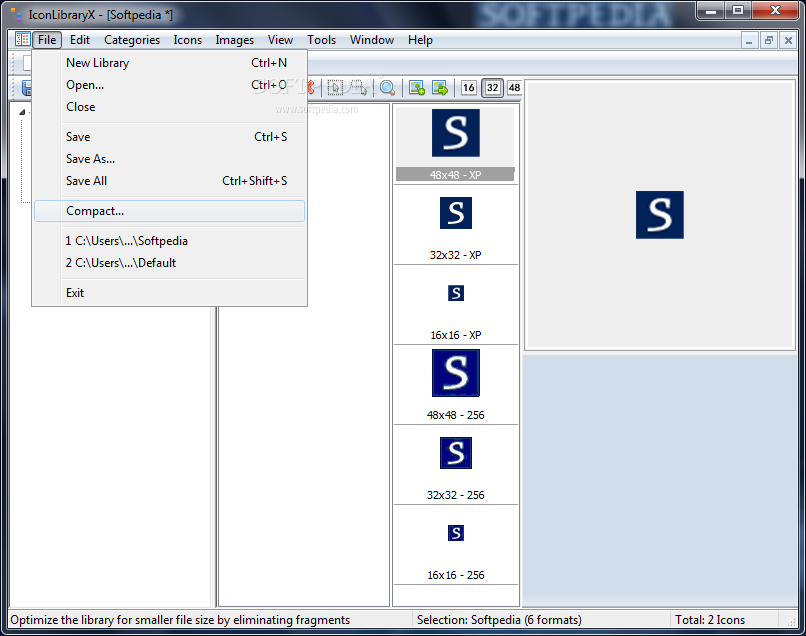Open the Window menu
806x636 pixels.
point(372,40)
